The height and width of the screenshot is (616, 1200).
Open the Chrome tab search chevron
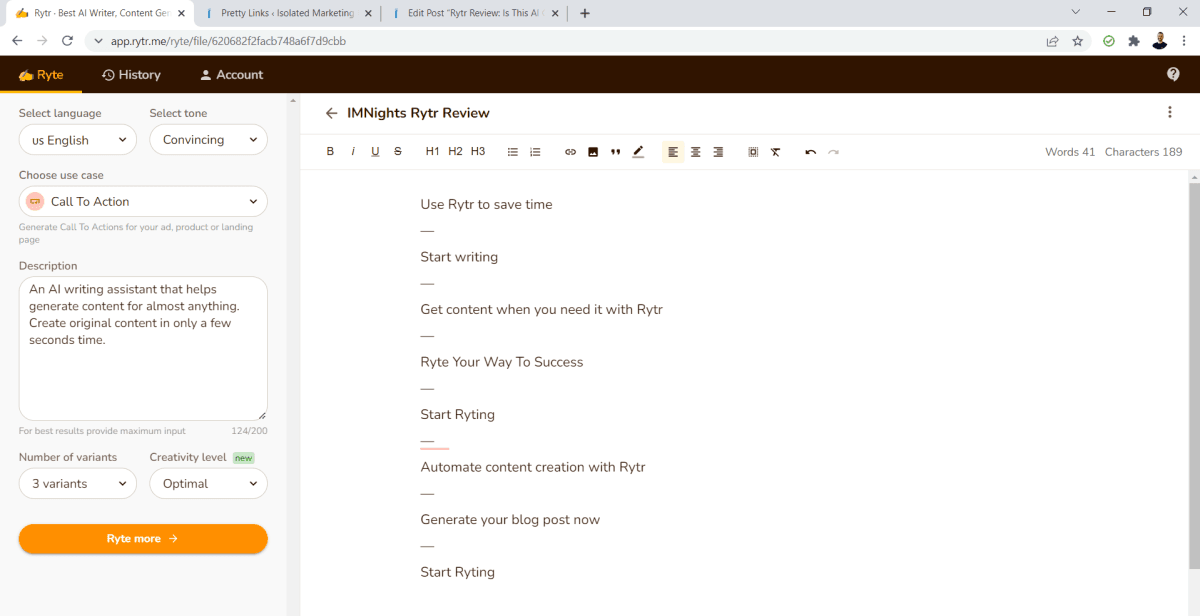[x=1076, y=12]
